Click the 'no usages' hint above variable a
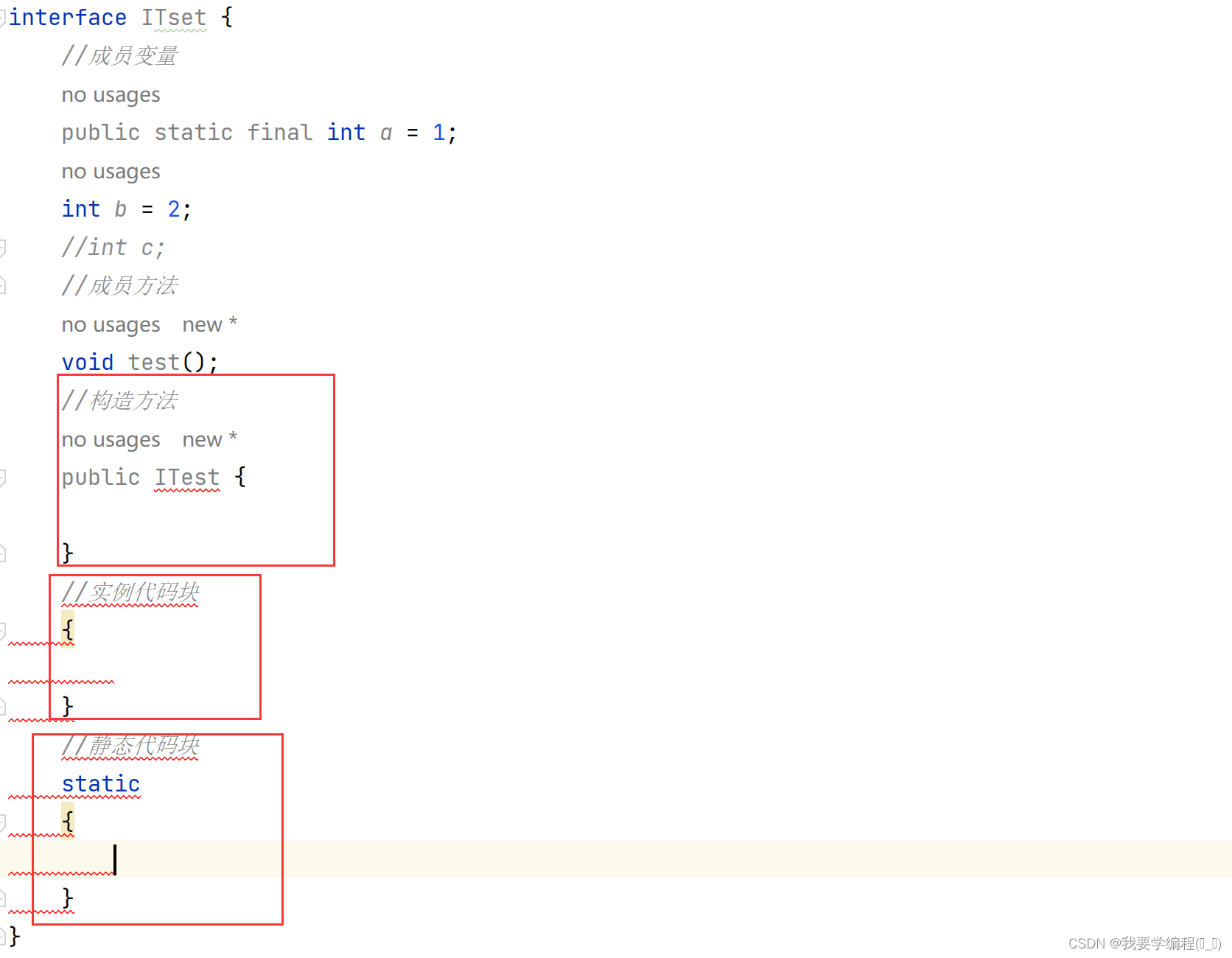The height and width of the screenshot is (958, 1232). pos(111,95)
